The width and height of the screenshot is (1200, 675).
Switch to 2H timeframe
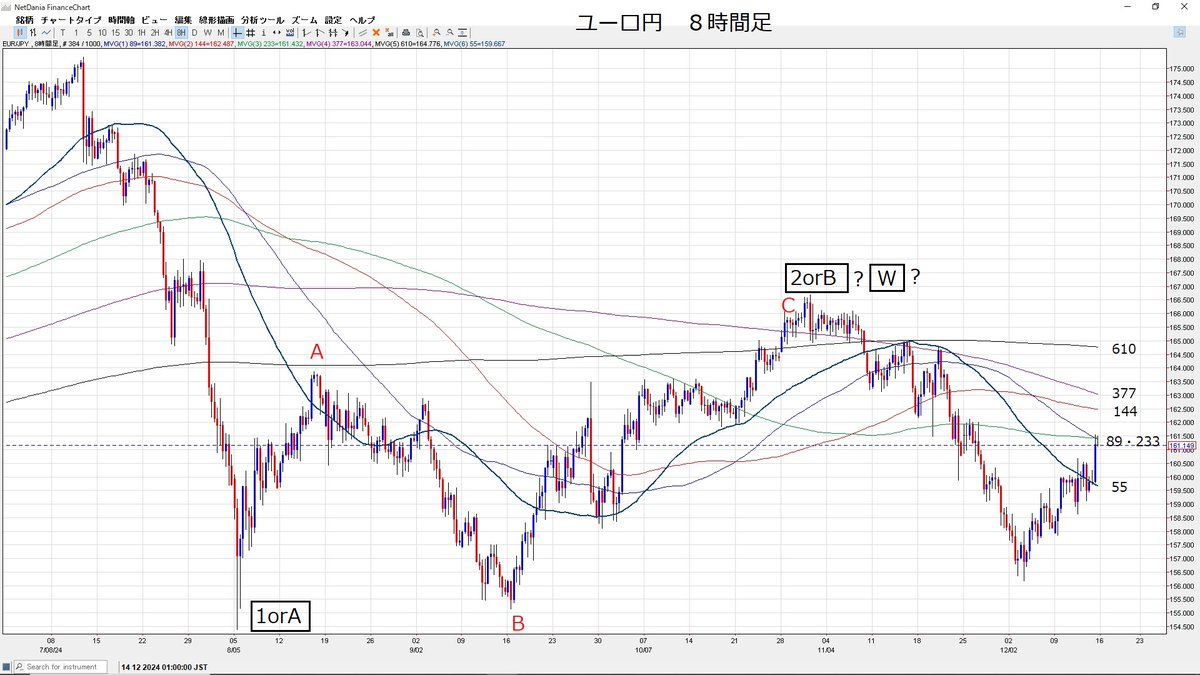pyautogui.click(x=155, y=33)
